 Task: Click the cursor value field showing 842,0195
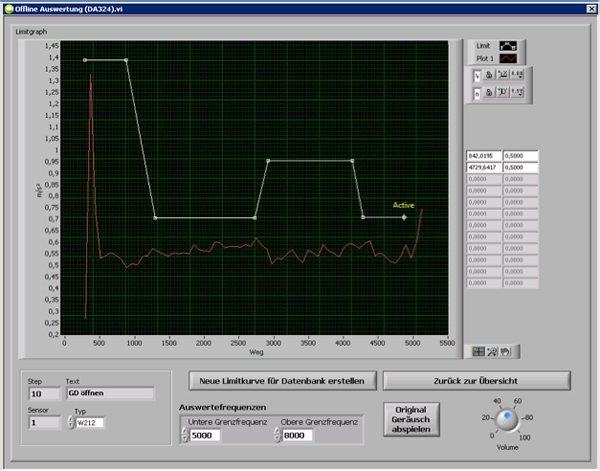click(483, 157)
